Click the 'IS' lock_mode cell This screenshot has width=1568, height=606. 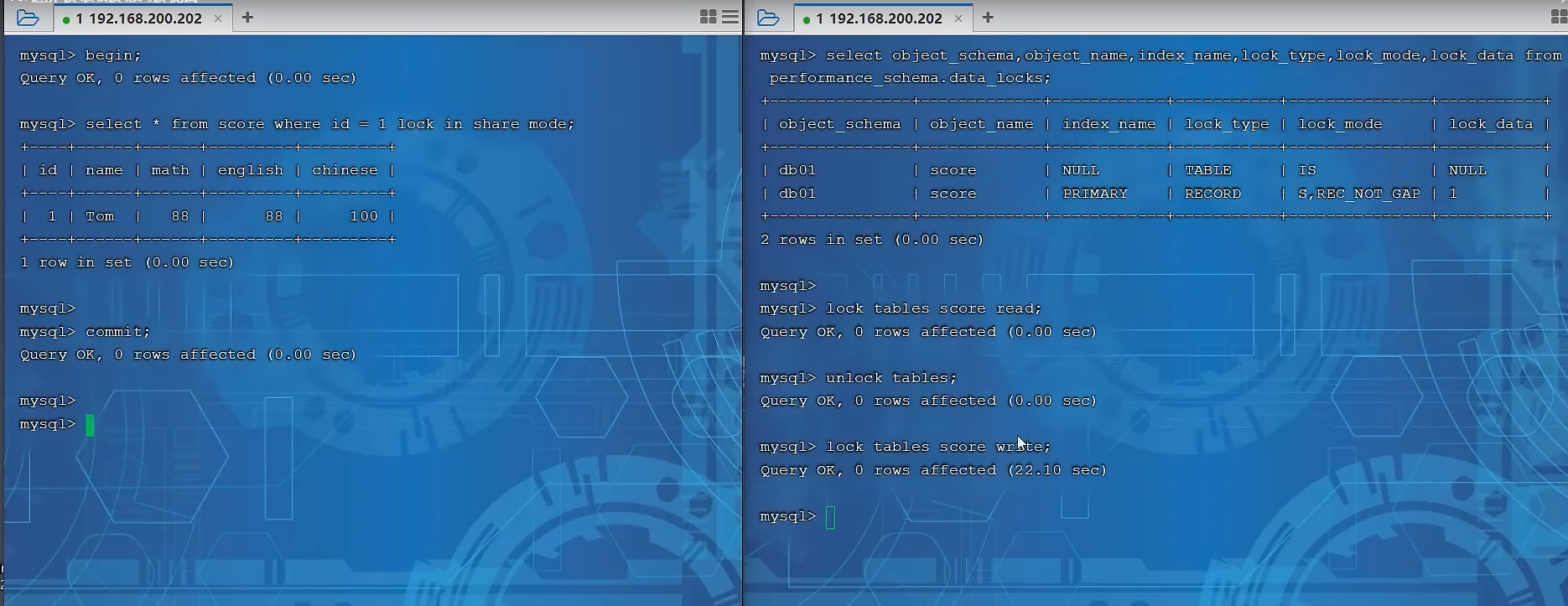click(x=1307, y=170)
